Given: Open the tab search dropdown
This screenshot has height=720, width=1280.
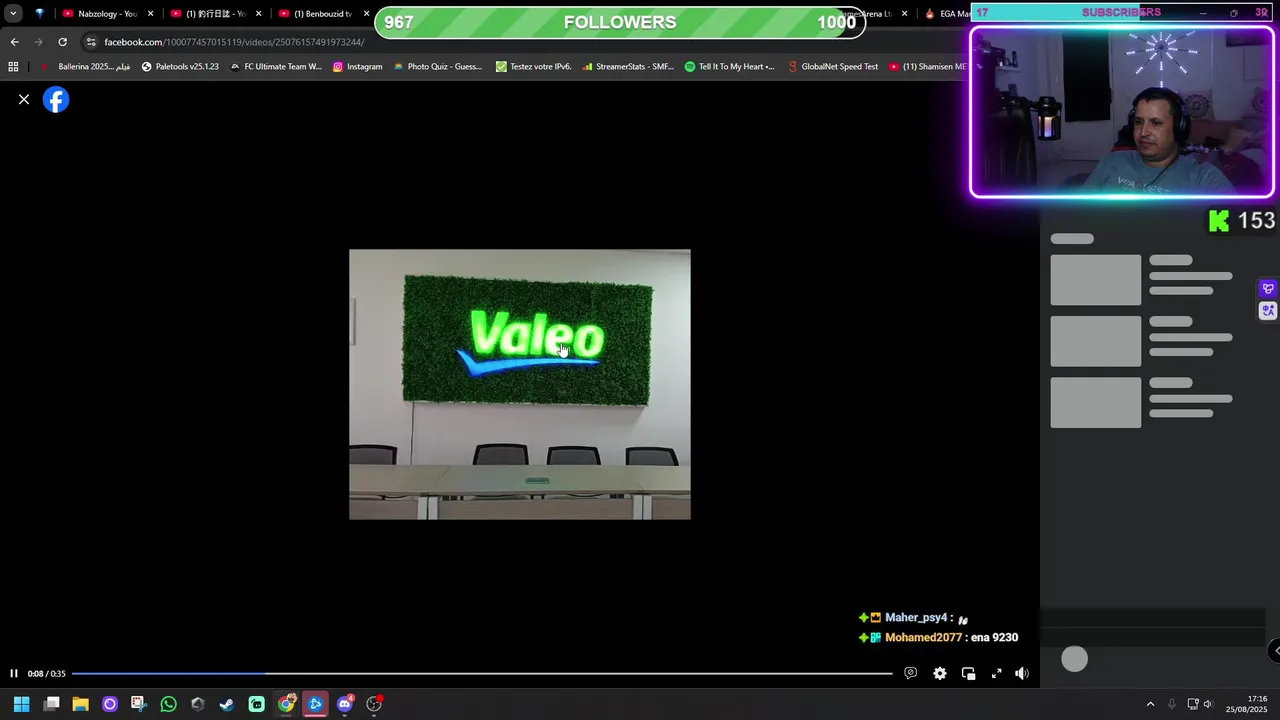Looking at the screenshot, I should [x=13, y=14].
